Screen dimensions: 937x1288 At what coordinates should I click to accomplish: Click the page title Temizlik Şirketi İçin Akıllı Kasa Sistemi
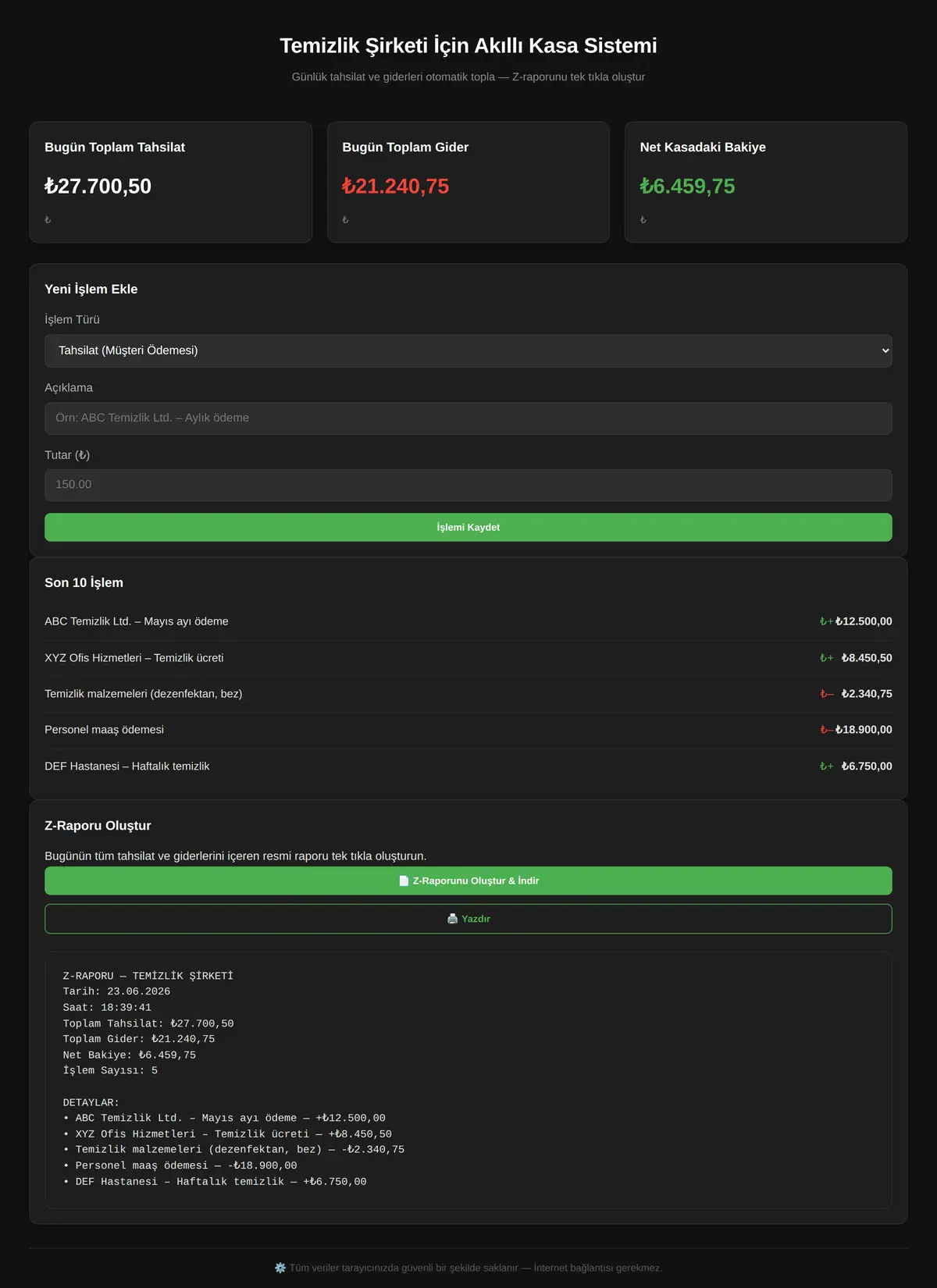(x=468, y=45)
